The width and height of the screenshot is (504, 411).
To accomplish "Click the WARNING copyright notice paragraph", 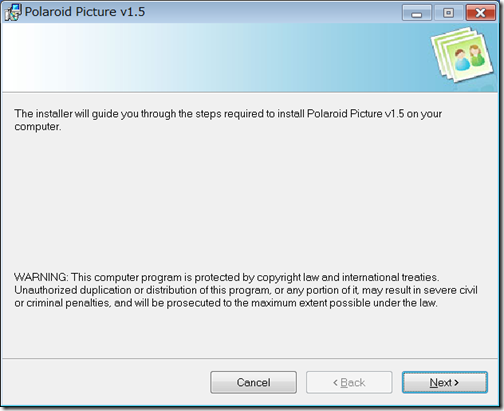I will click(x=246, y=290).
